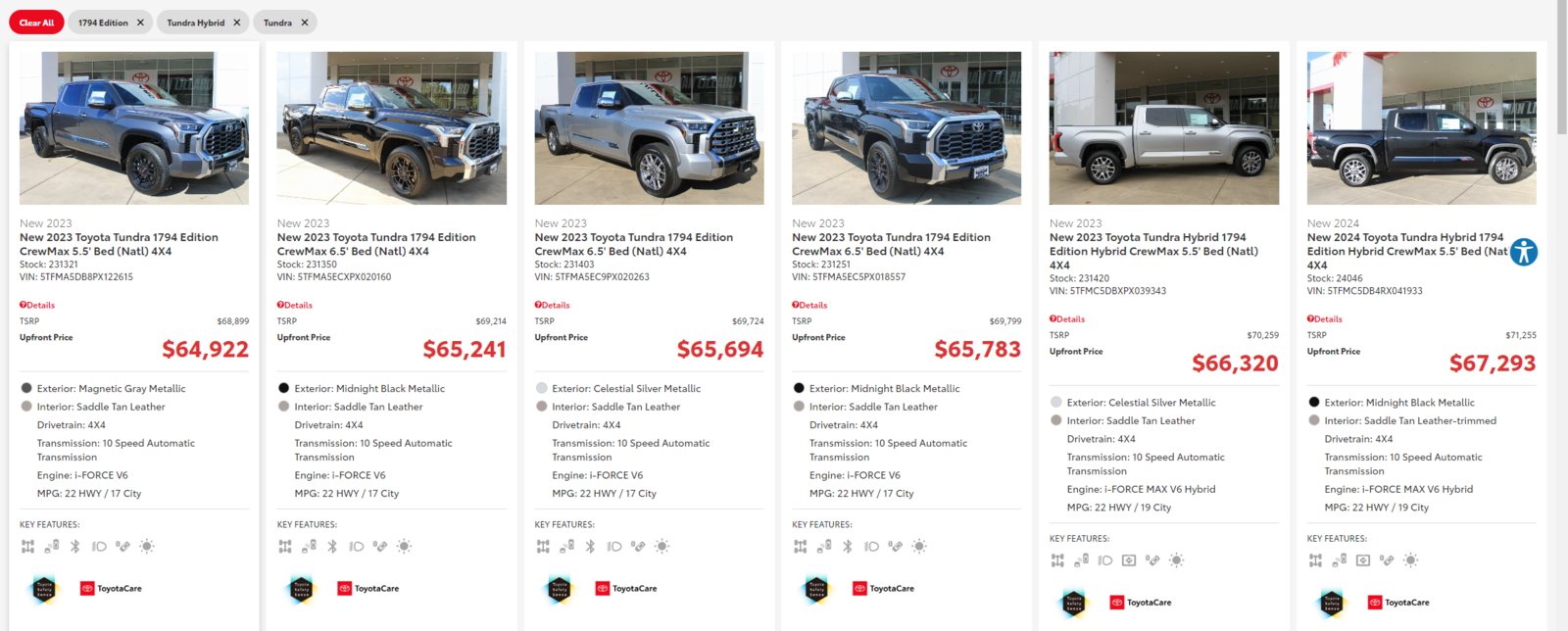1568x631 pixels.
Task: Click the page vertical scrollbar
Action: tap(1562, 315)
